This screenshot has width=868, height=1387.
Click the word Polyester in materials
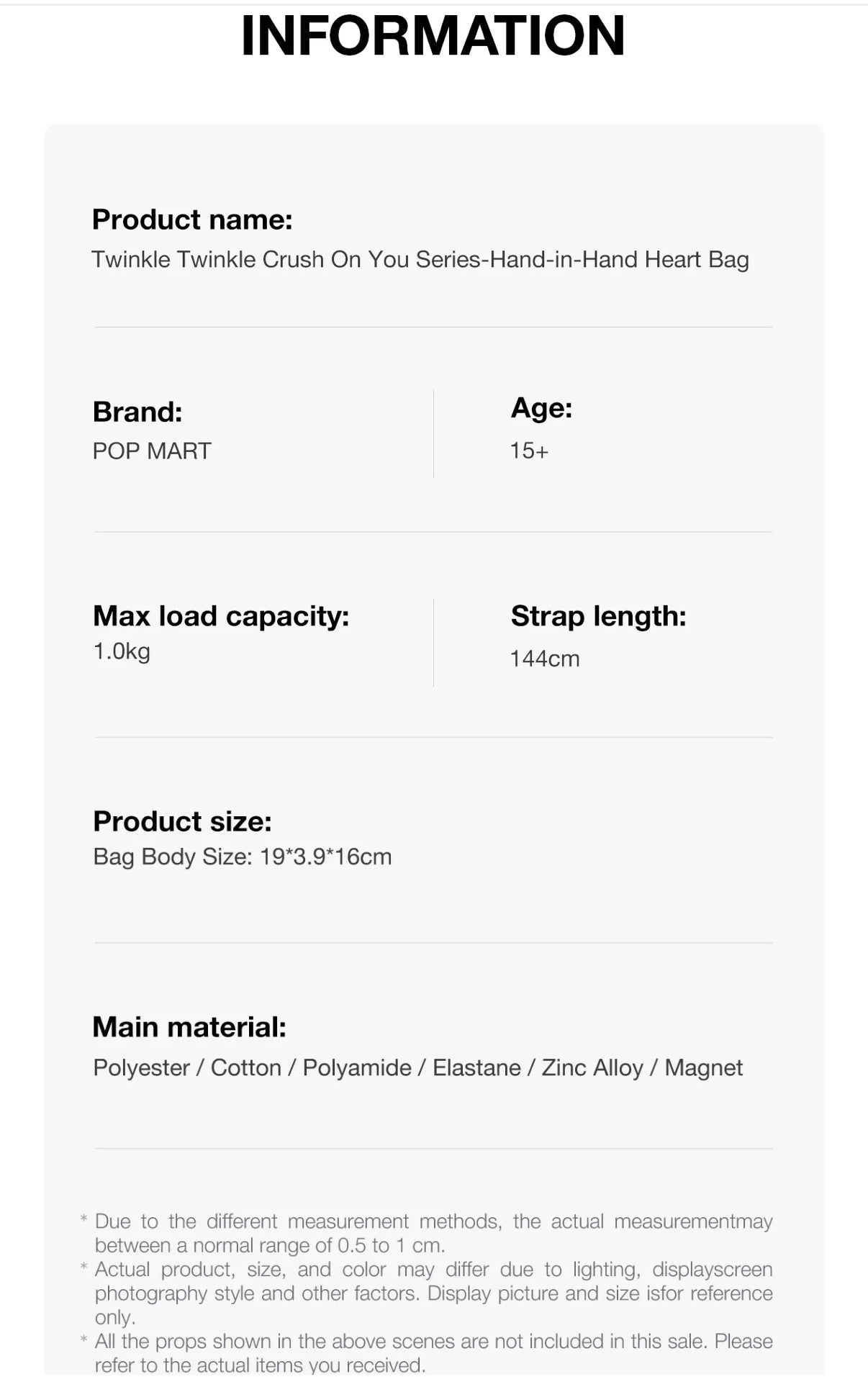click(141, 1068)
